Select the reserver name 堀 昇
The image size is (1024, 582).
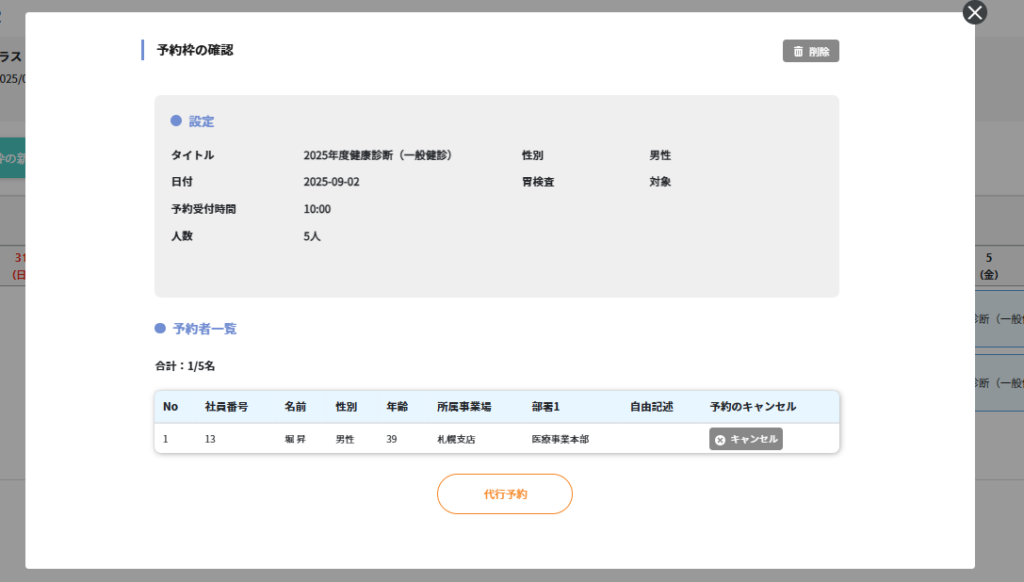295,439
